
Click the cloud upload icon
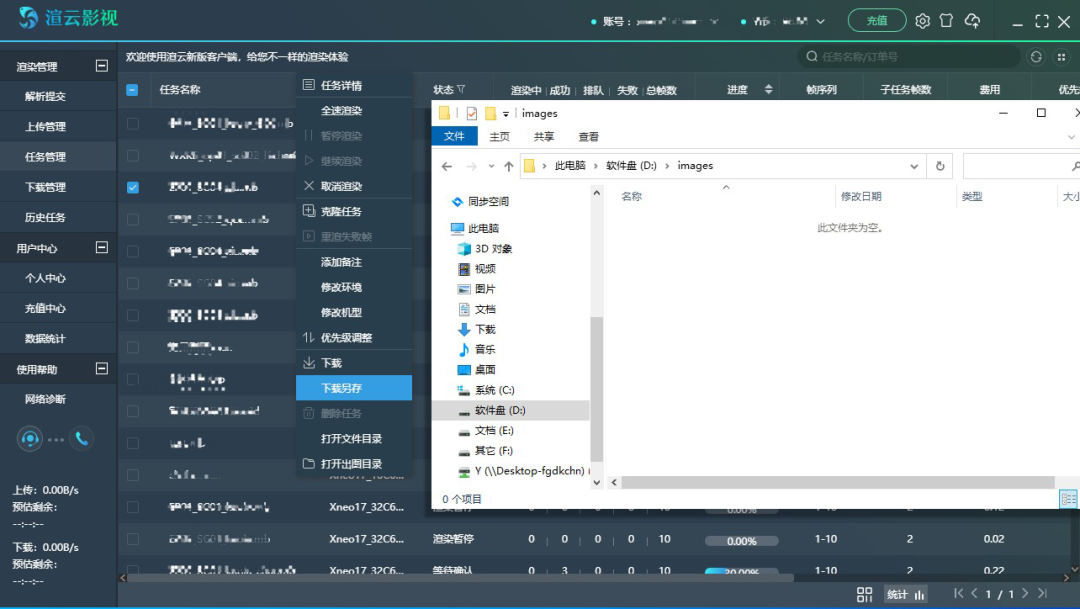pyautogui.click(x=972, y=21)
